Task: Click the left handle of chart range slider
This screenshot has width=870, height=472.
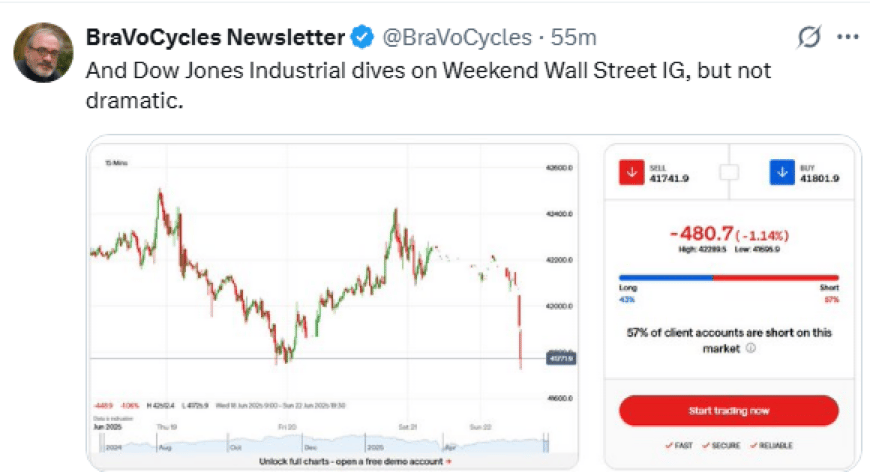Action: [102, 443]
